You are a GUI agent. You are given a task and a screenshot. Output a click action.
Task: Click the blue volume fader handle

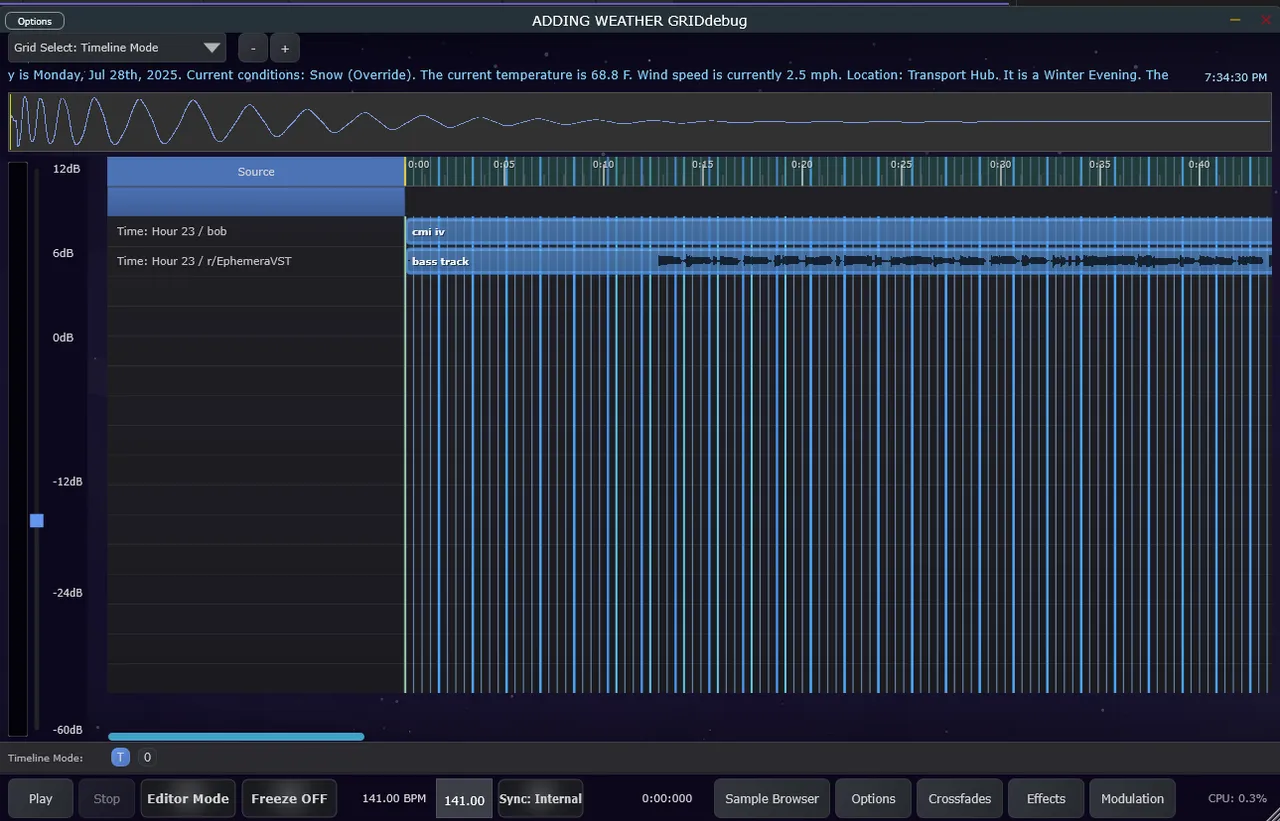(36, 520)
